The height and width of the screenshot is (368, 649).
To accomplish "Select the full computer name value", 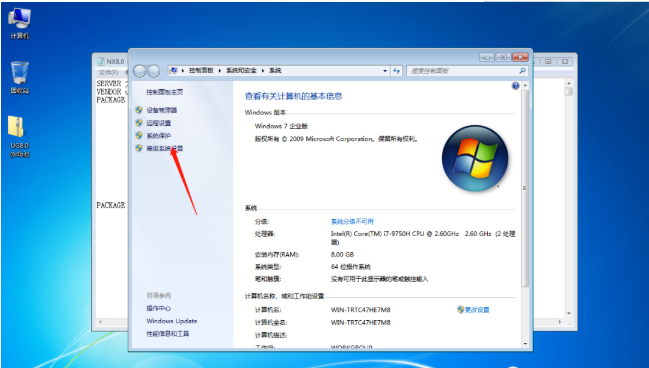I will coord(361,322).
